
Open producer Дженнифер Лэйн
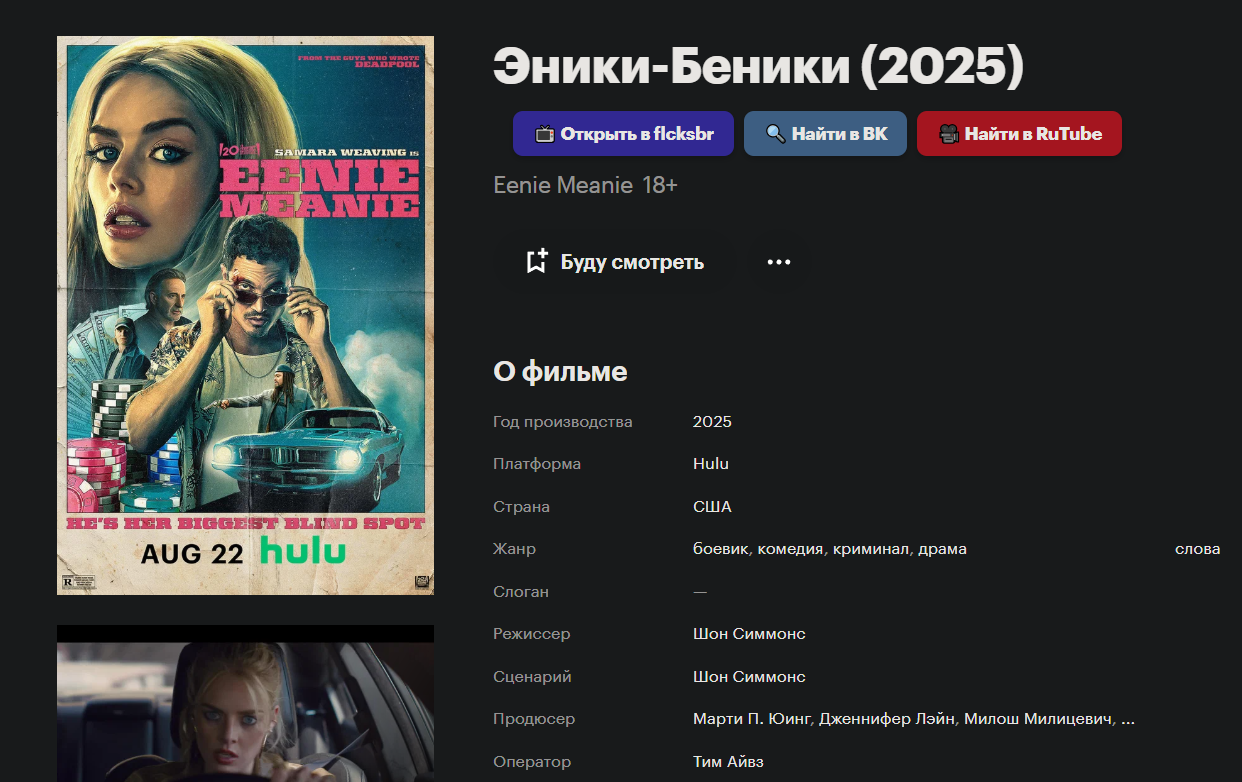click(887, 719)
